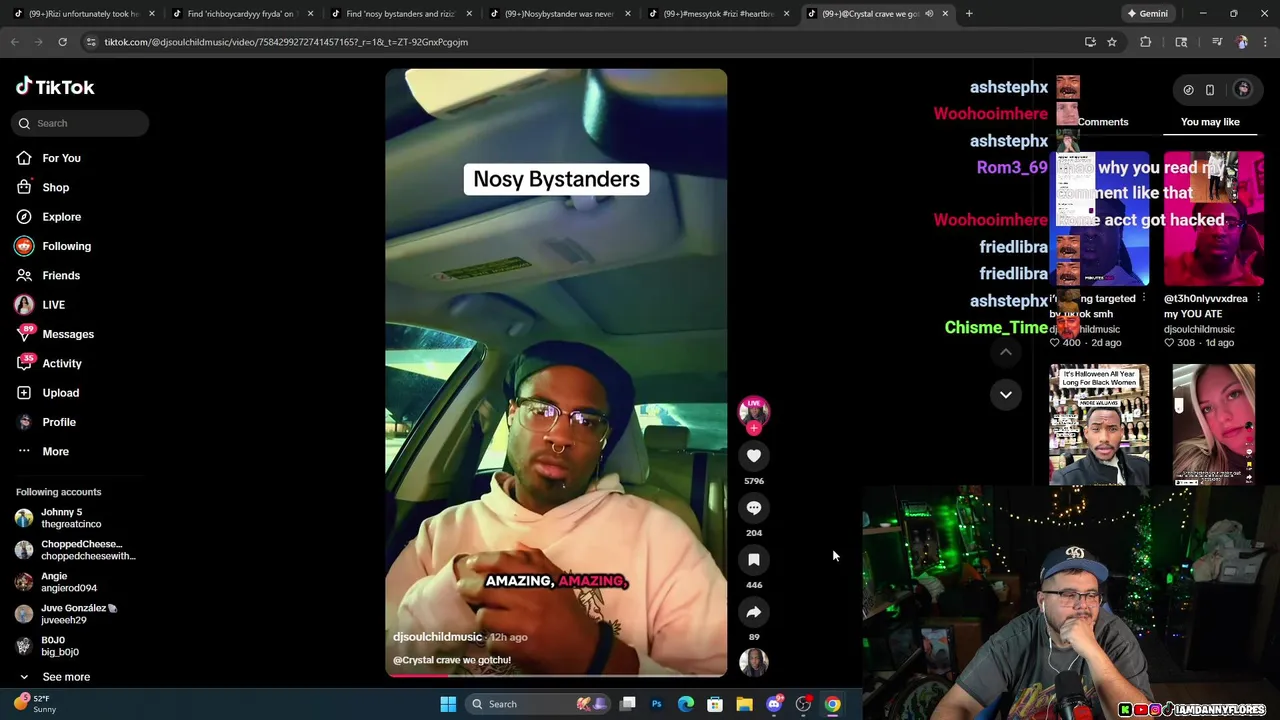Click the TikTok URL address bar
This screenshot has height=720, width=1280.
tap(580, 42)
